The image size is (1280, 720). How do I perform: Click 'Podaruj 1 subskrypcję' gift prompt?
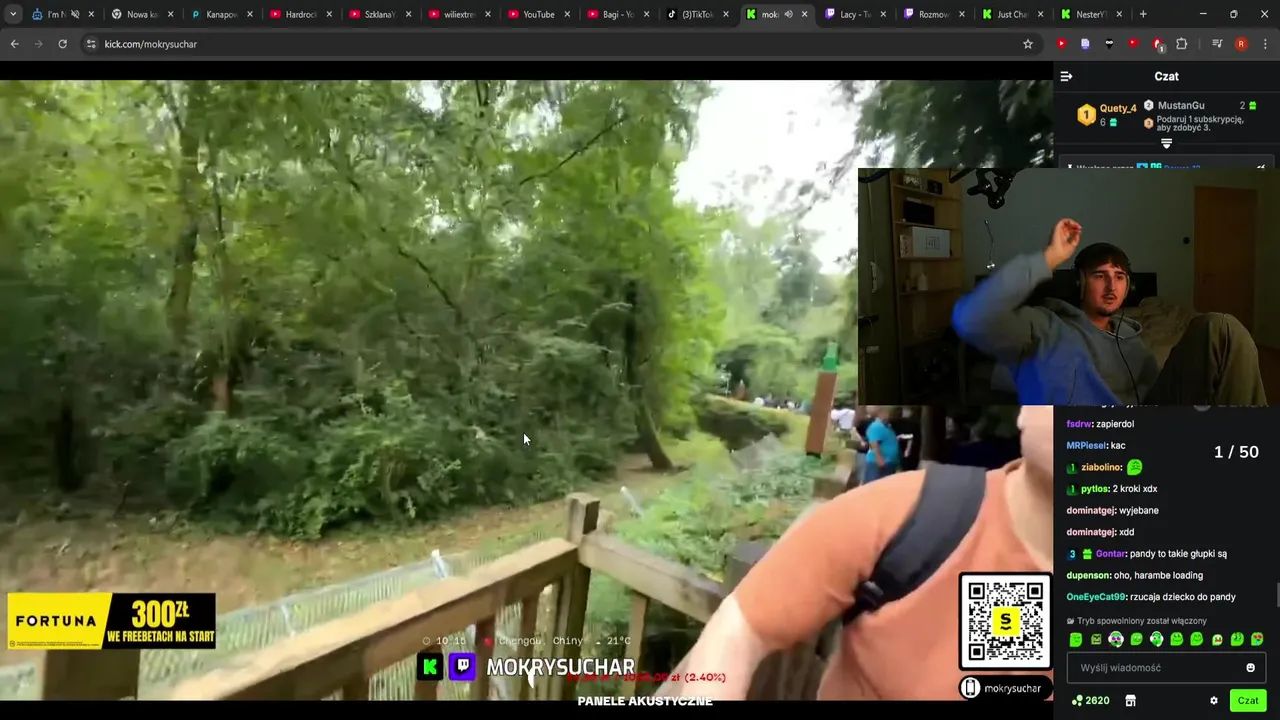1200,123
